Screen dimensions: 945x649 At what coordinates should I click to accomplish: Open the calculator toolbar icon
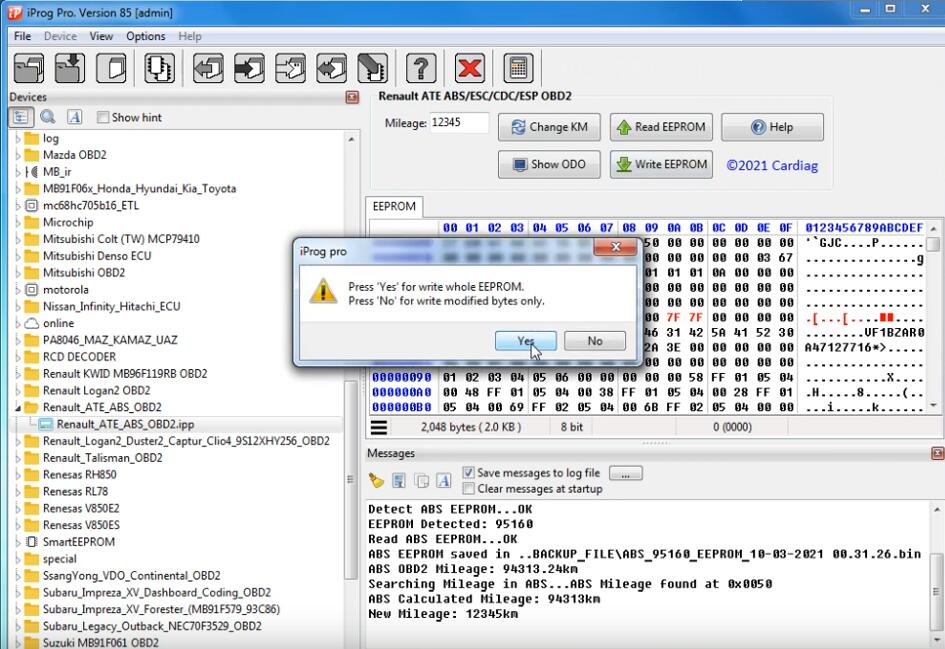point(518,67)
